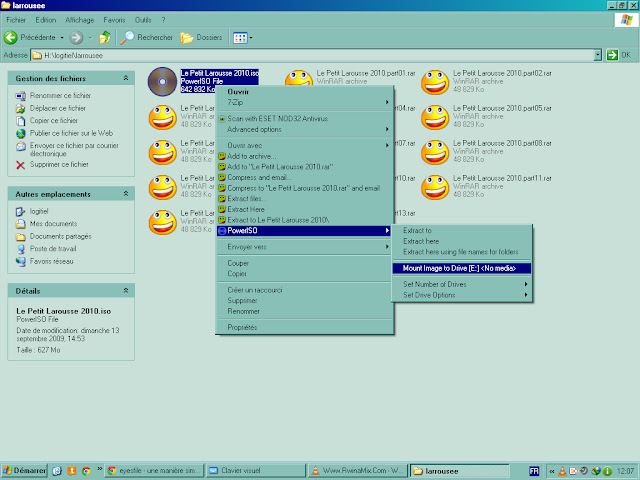This screenshot has width=640, height=480.
Task: Open the logitiel folder icon in Autres emplacements
Action: pos(20,211)
